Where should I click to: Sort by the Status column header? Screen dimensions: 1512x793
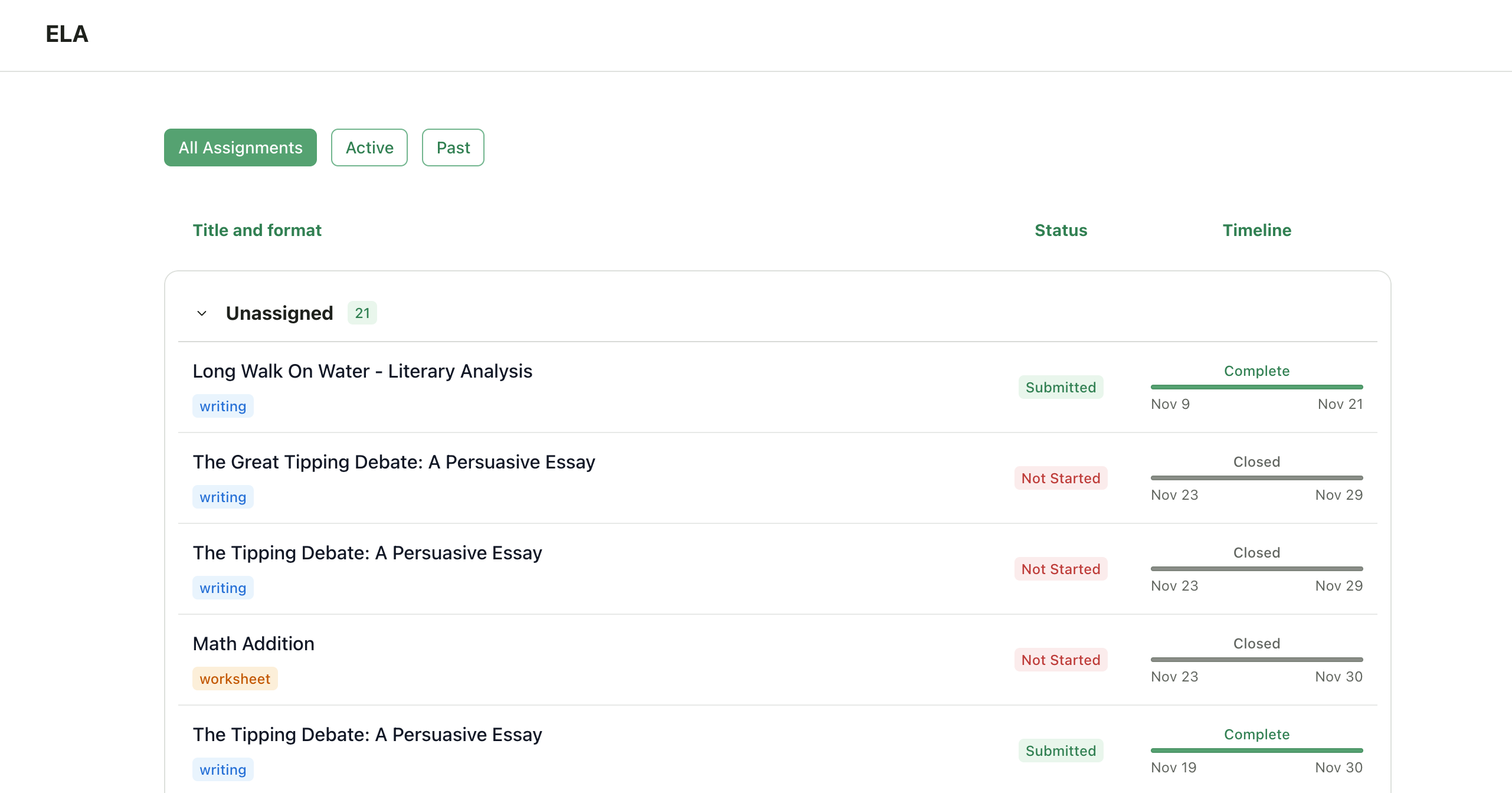[1060, 230]
